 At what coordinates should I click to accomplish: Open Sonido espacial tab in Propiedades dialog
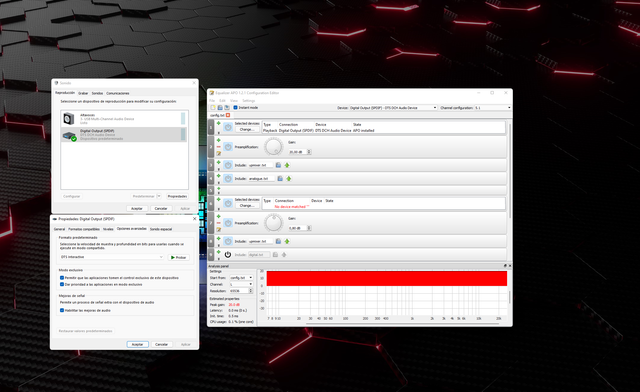coord(161,229)
